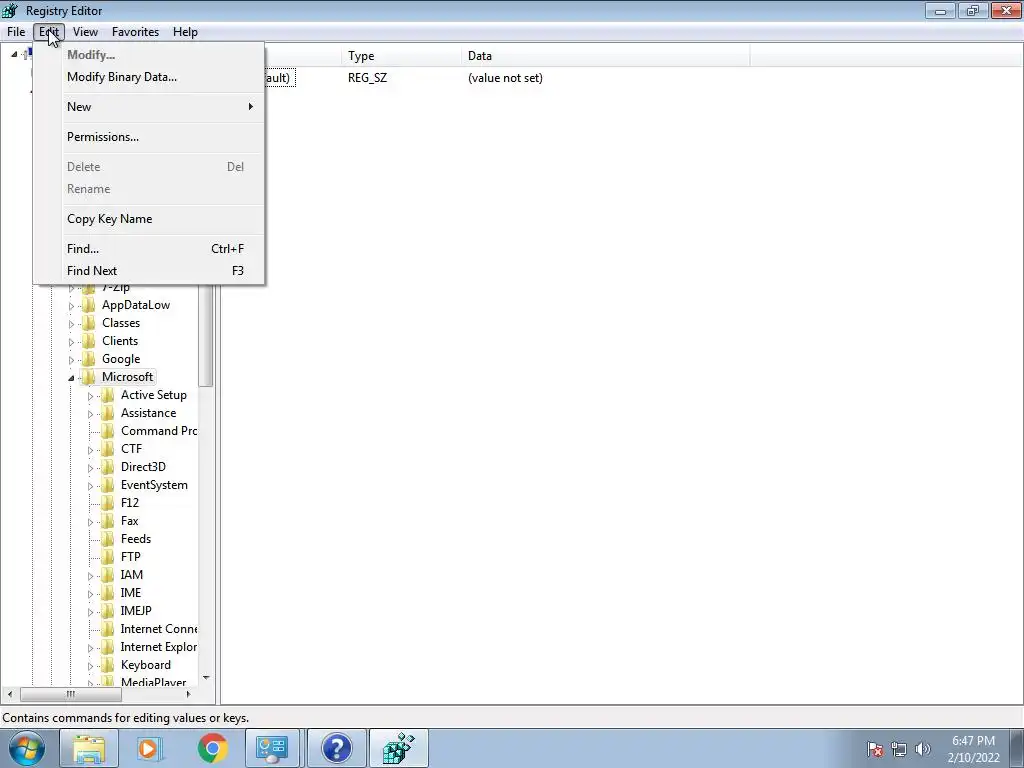1024x768 pixels.
Task: Open Windows Start menu orb
Action: [x=27, y=748]
